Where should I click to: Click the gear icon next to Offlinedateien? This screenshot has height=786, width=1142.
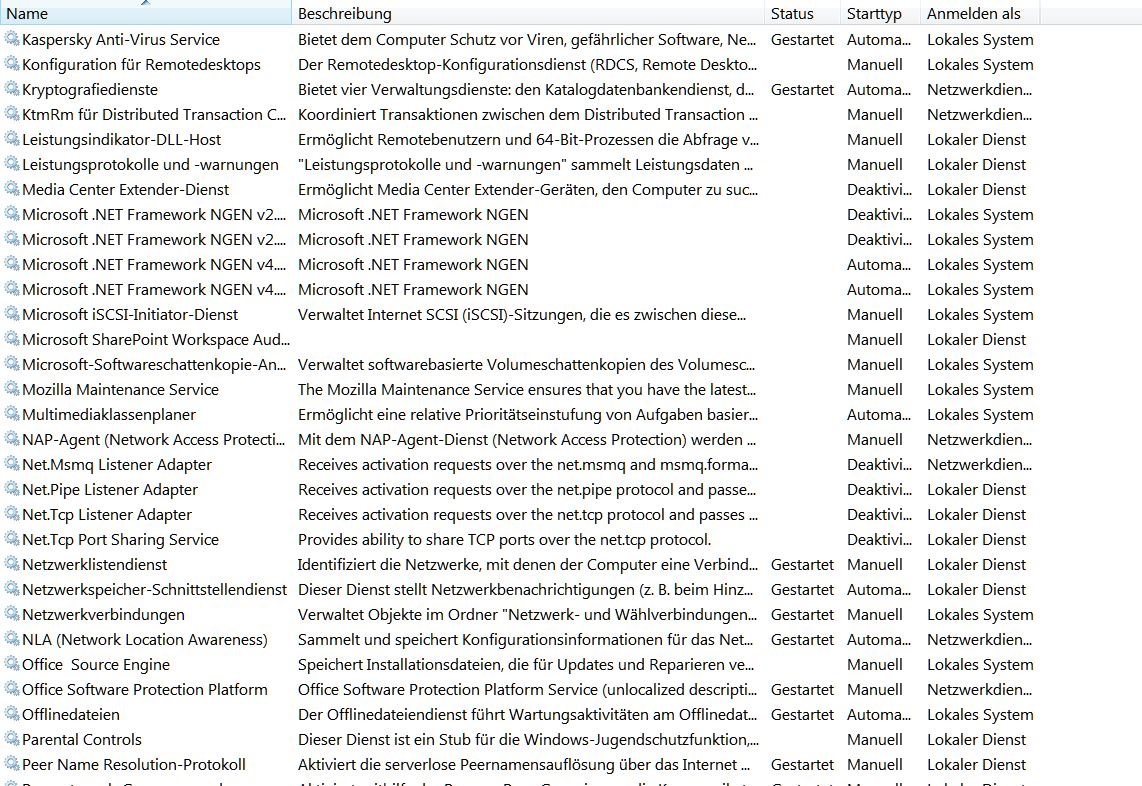(12, 714)
